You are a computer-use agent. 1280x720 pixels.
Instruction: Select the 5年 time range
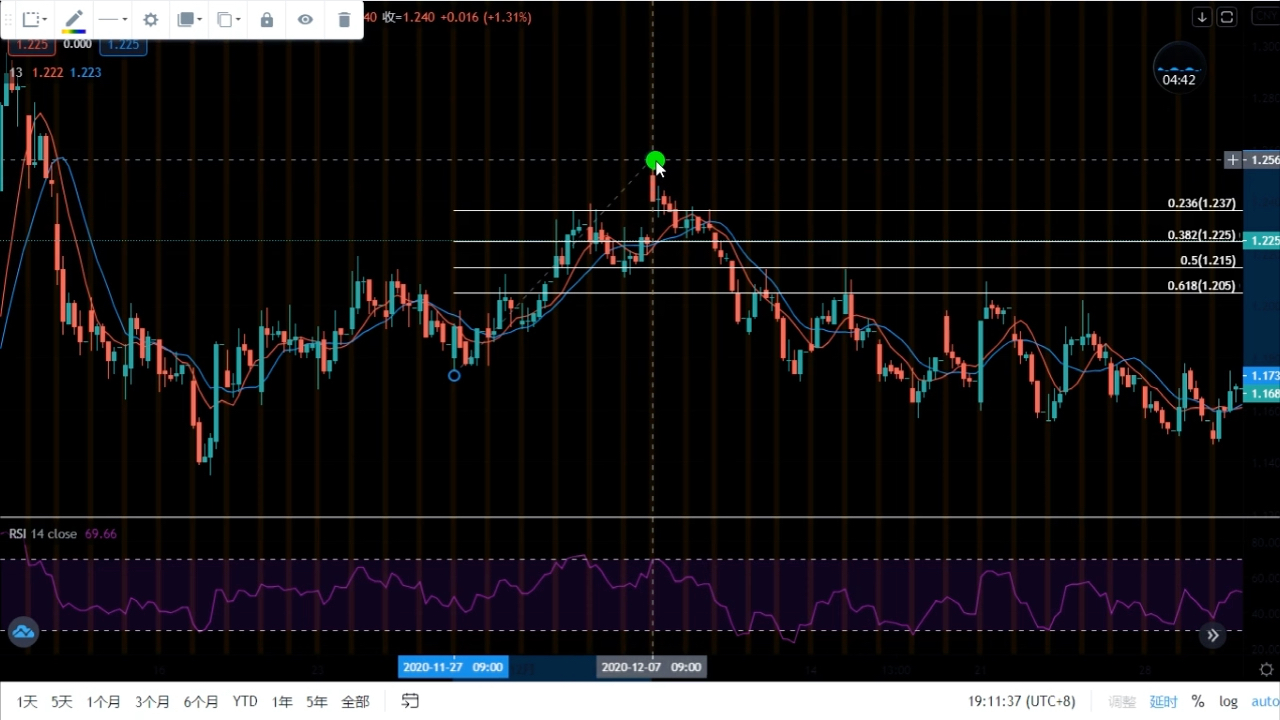(317, 702)
